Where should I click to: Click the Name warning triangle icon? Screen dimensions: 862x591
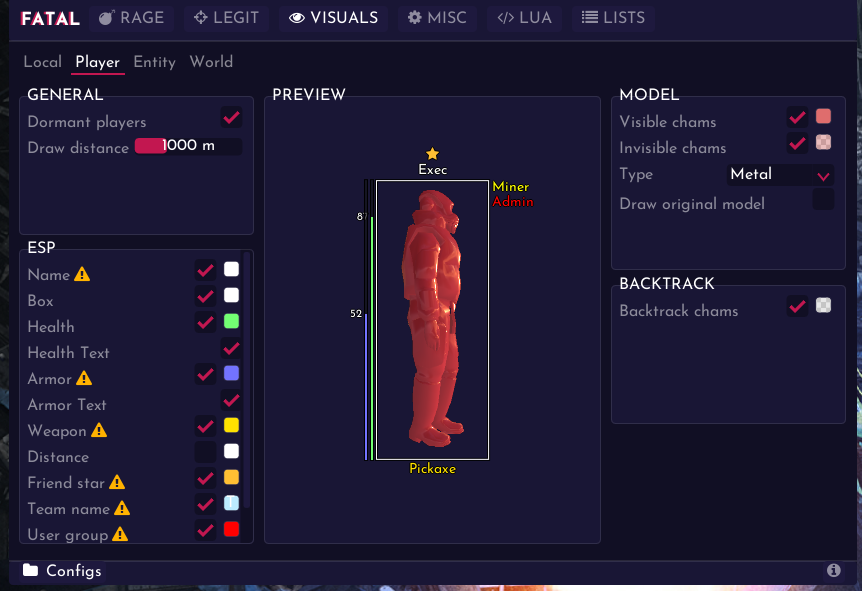coord(82,274)
